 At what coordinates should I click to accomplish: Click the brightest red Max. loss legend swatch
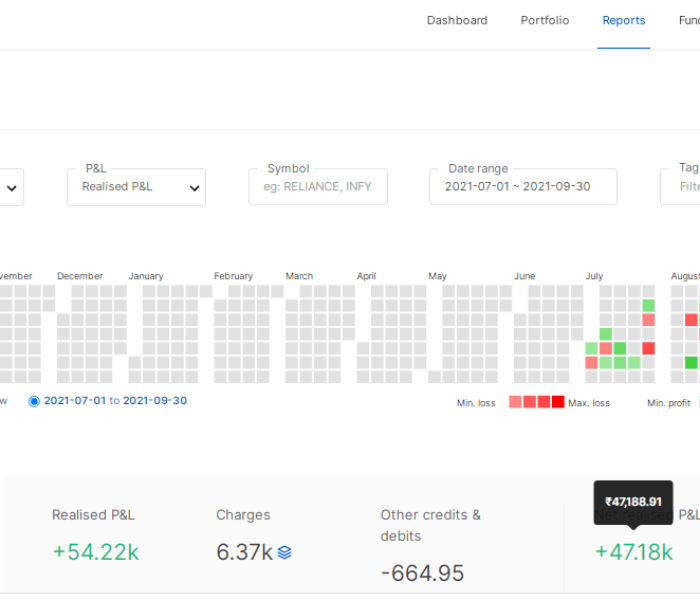[558, 402]
